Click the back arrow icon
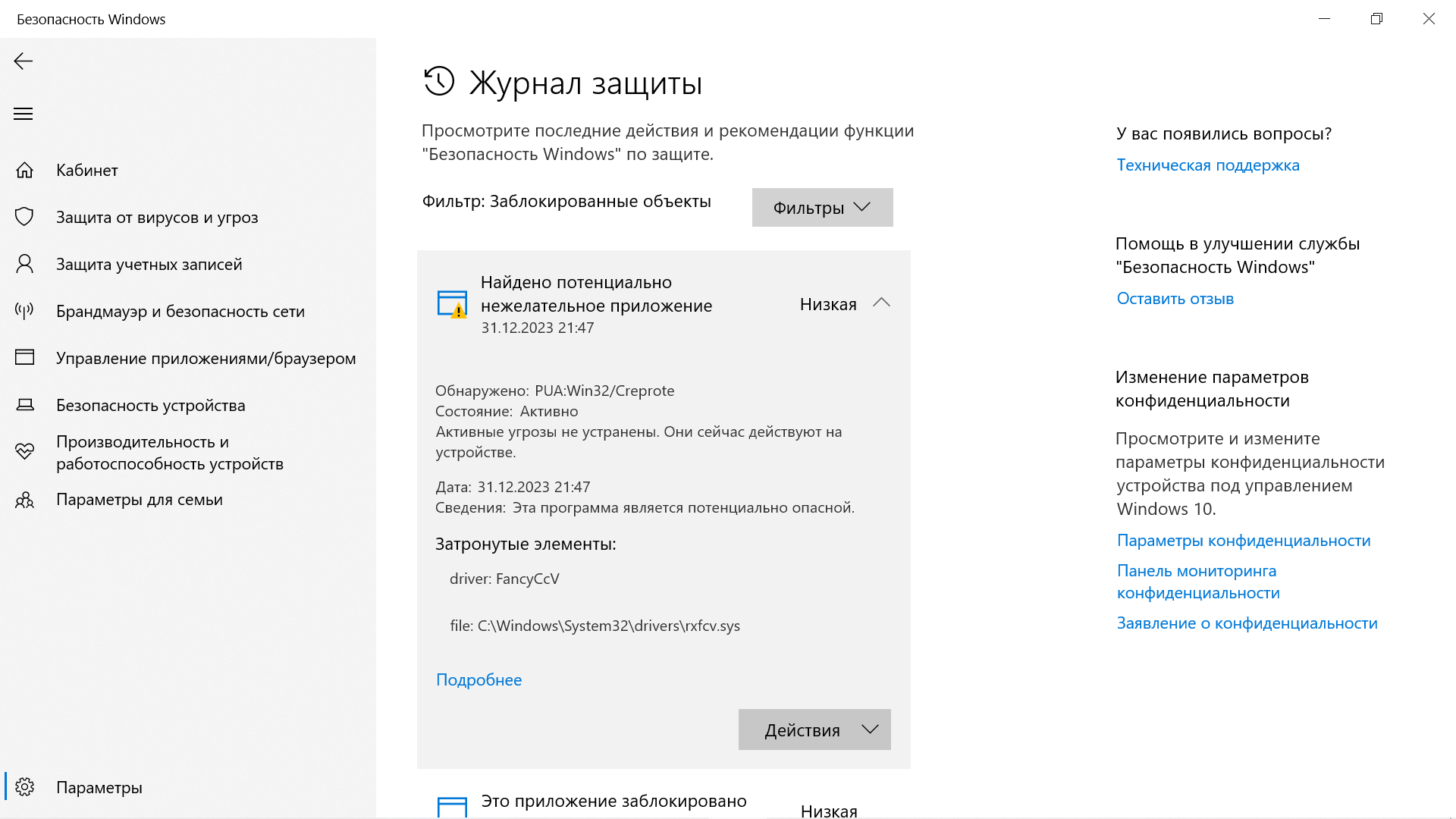Viewport: 1456px width, 819px height. pos(24,61)
